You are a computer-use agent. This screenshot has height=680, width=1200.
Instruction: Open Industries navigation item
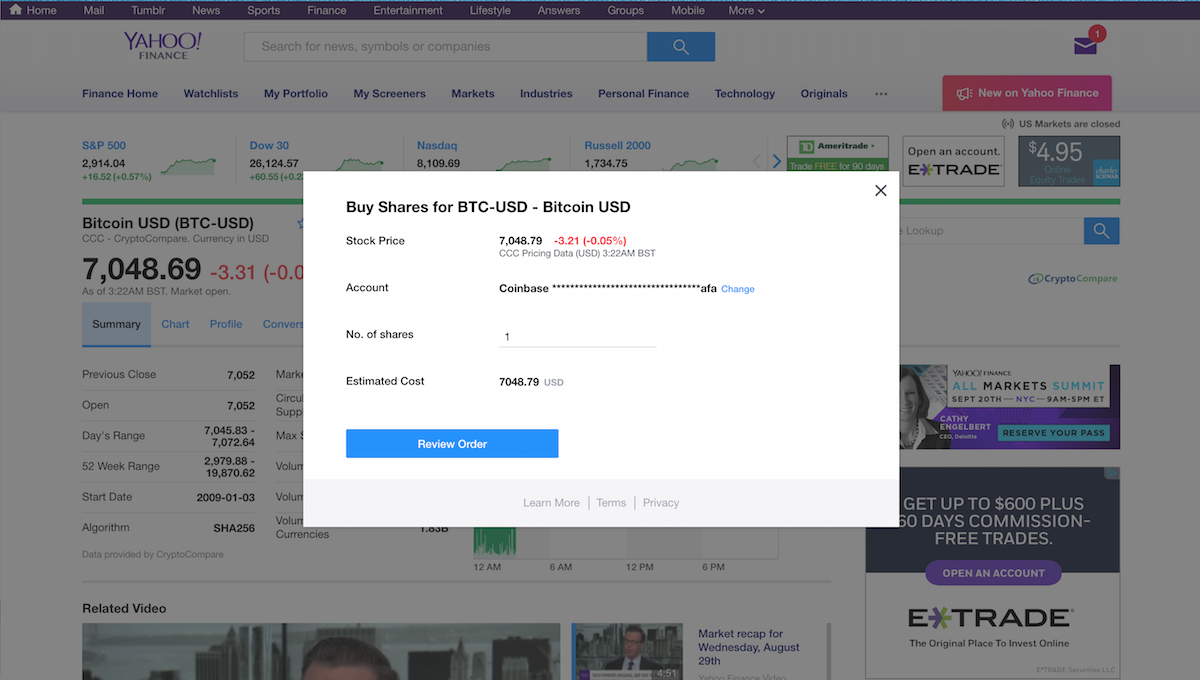coord(546,93)
